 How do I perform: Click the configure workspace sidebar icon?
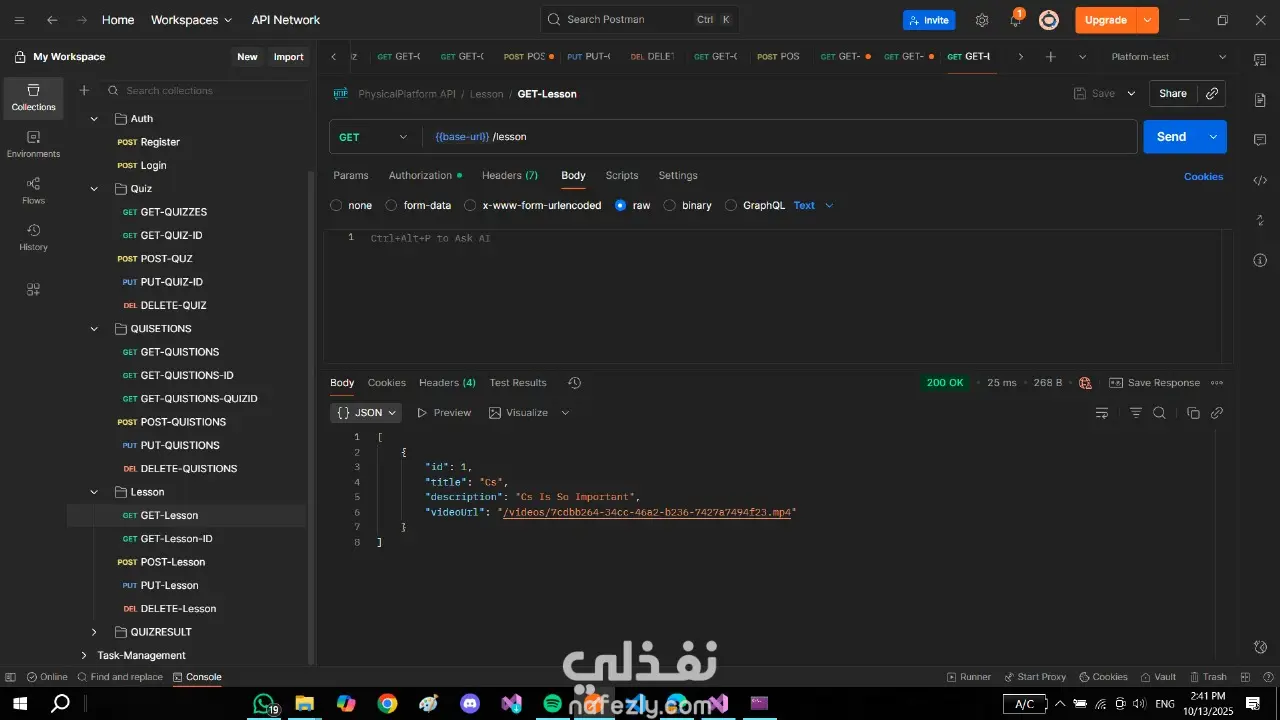(34, 290)
